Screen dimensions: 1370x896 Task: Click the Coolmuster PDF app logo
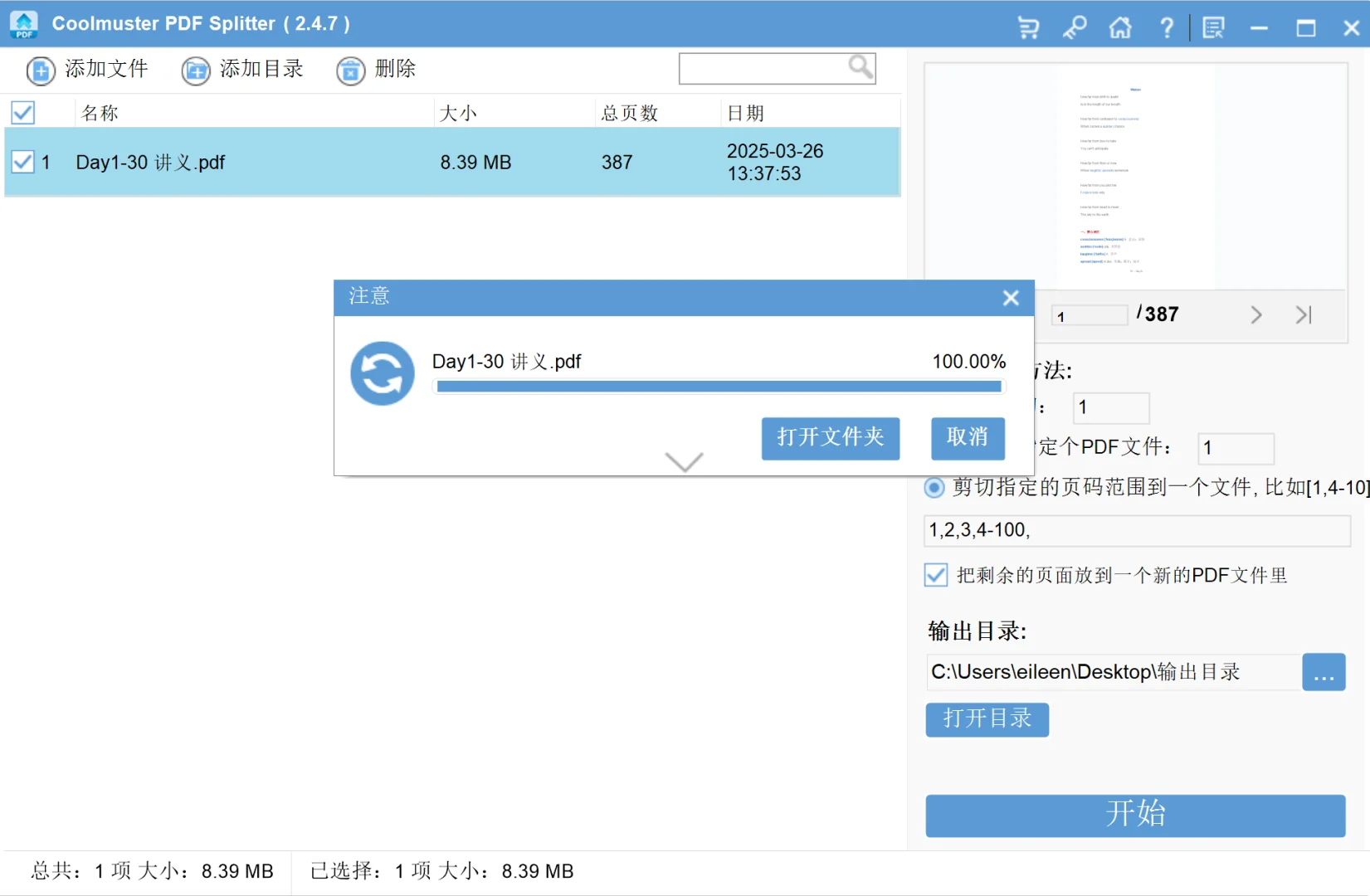[x=24, y=24]
